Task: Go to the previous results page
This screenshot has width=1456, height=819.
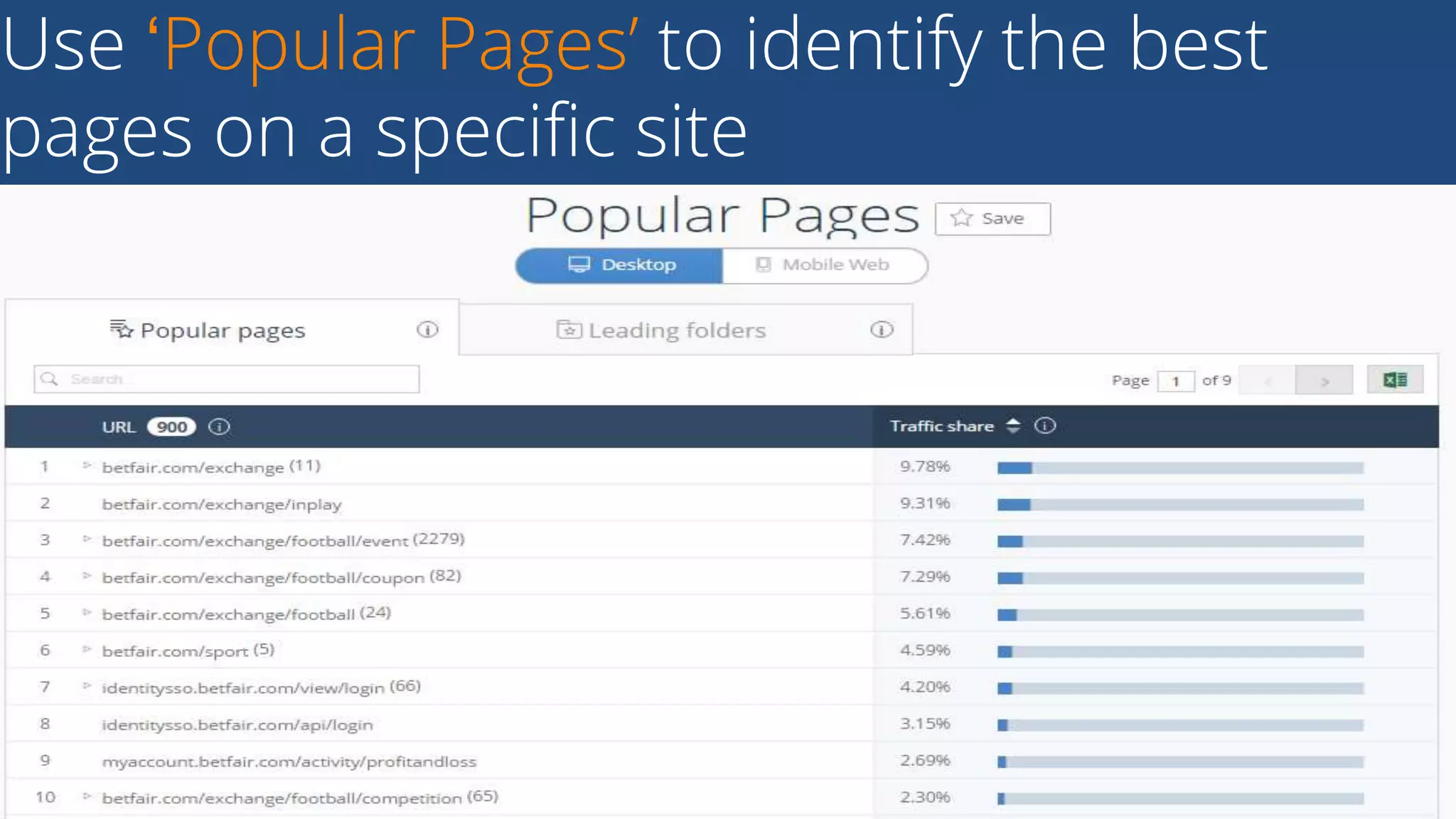Action: 1267,380
